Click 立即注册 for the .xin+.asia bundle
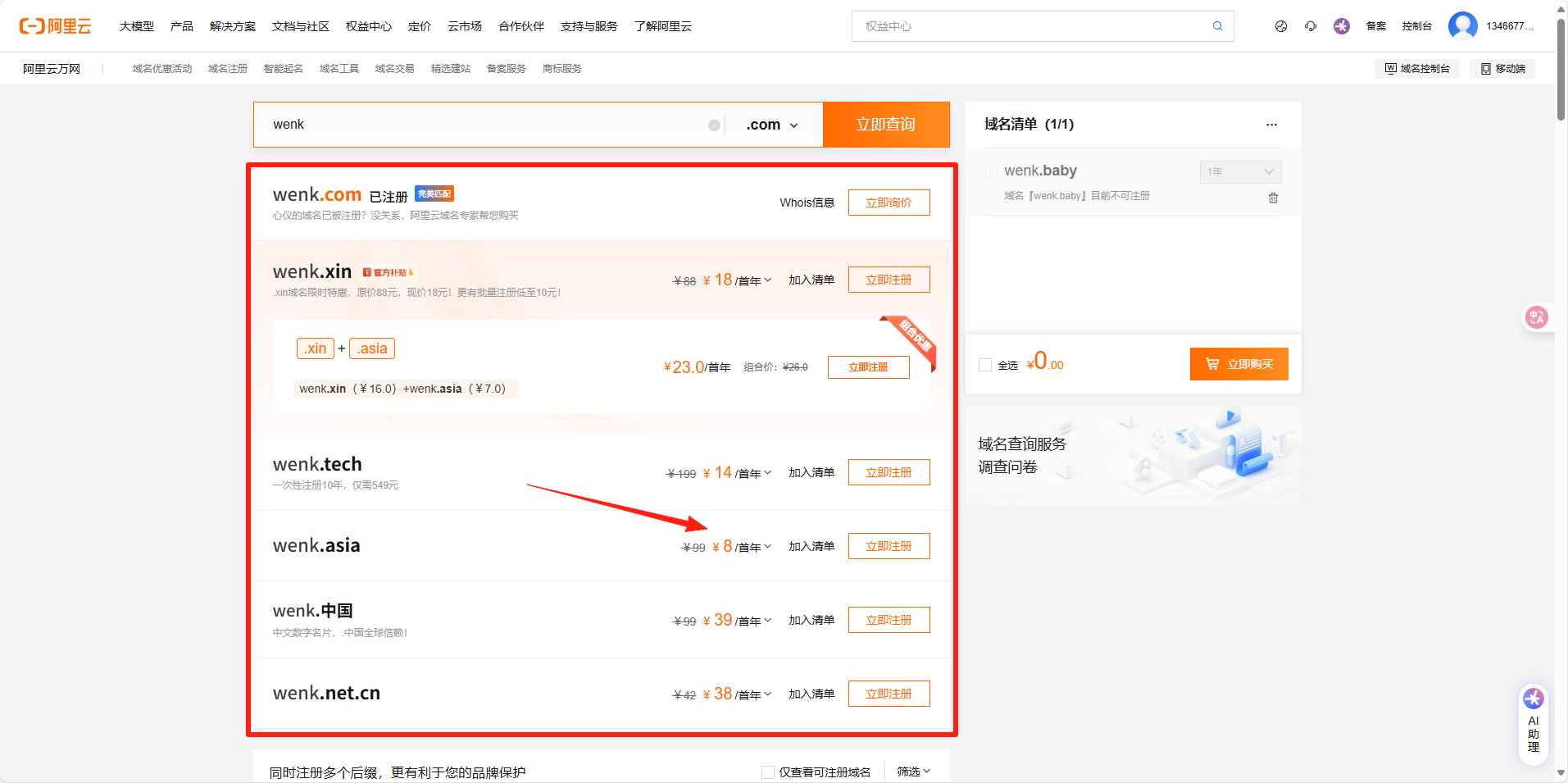The width and height of the screenshot is (1568, 783). [869, 367]
